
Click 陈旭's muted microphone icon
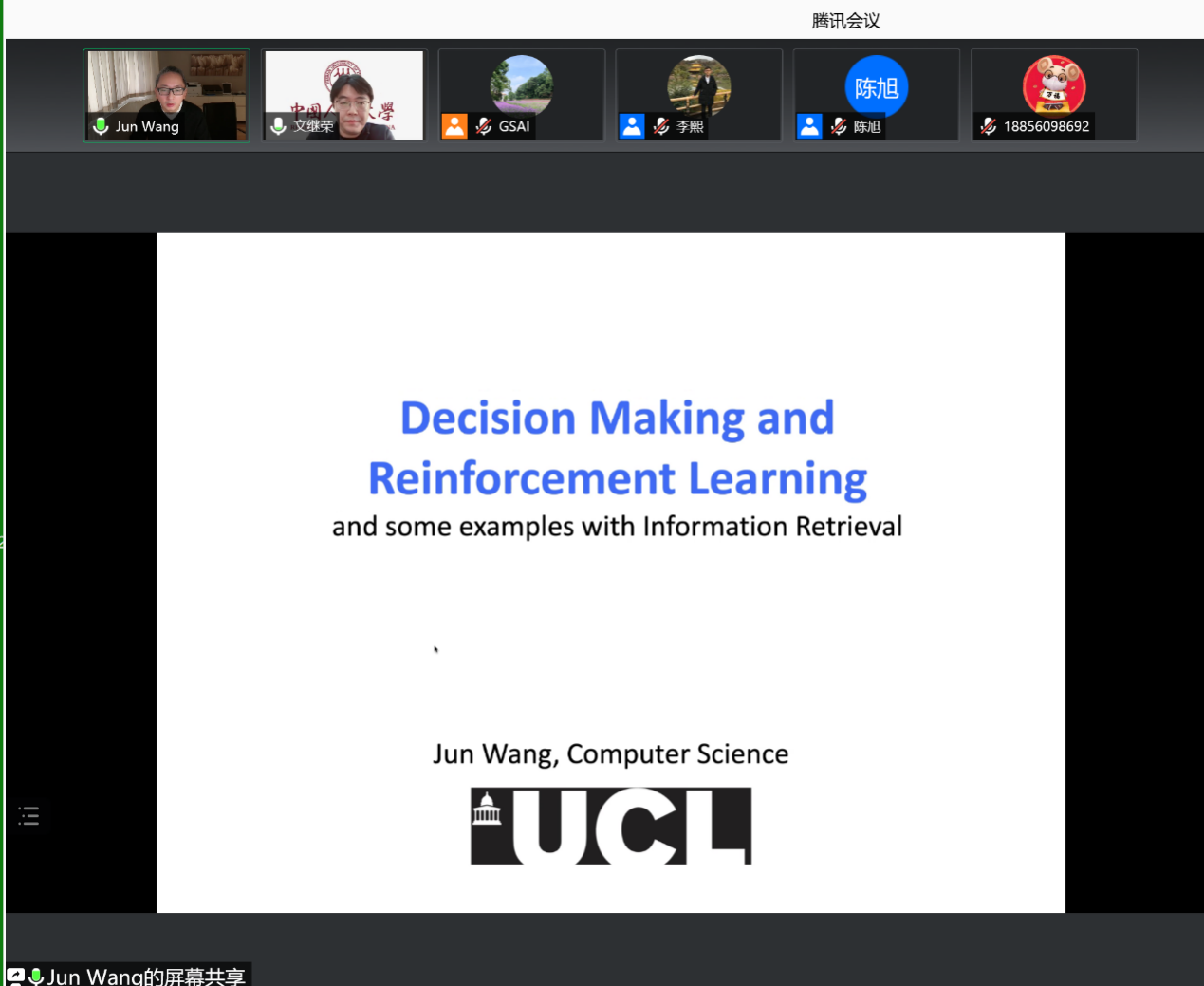pos(839,126)
